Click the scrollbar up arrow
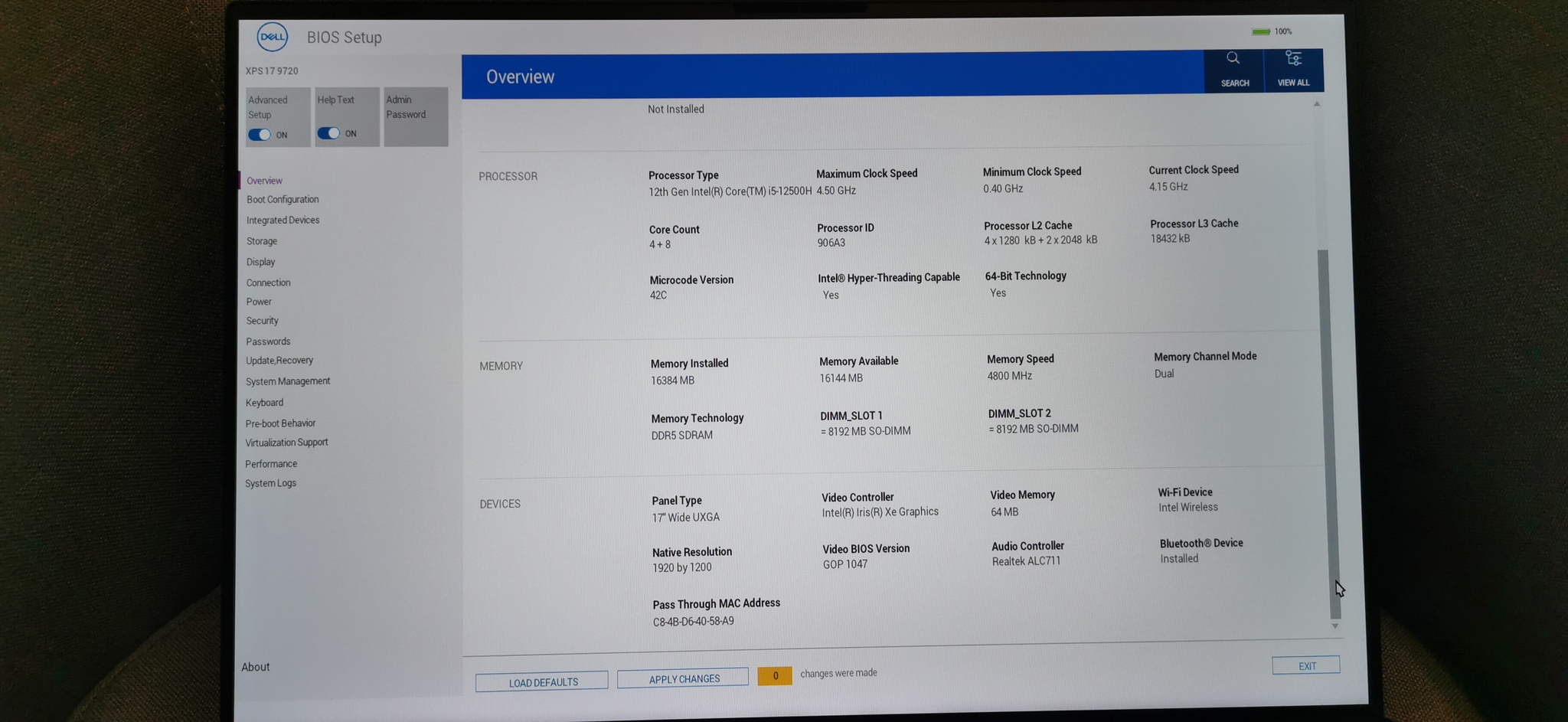 [1317, 104]
